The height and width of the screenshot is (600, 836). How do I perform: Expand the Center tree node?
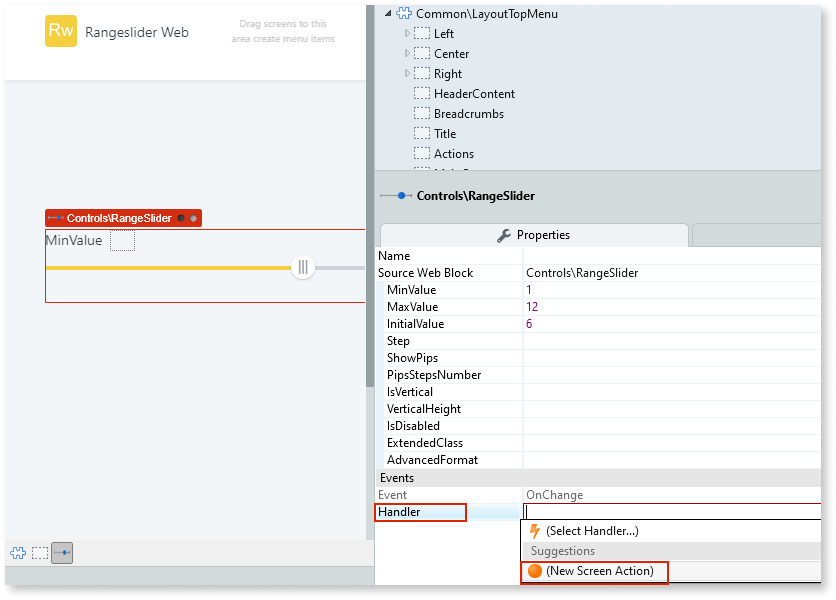click(x=406, y=53)
